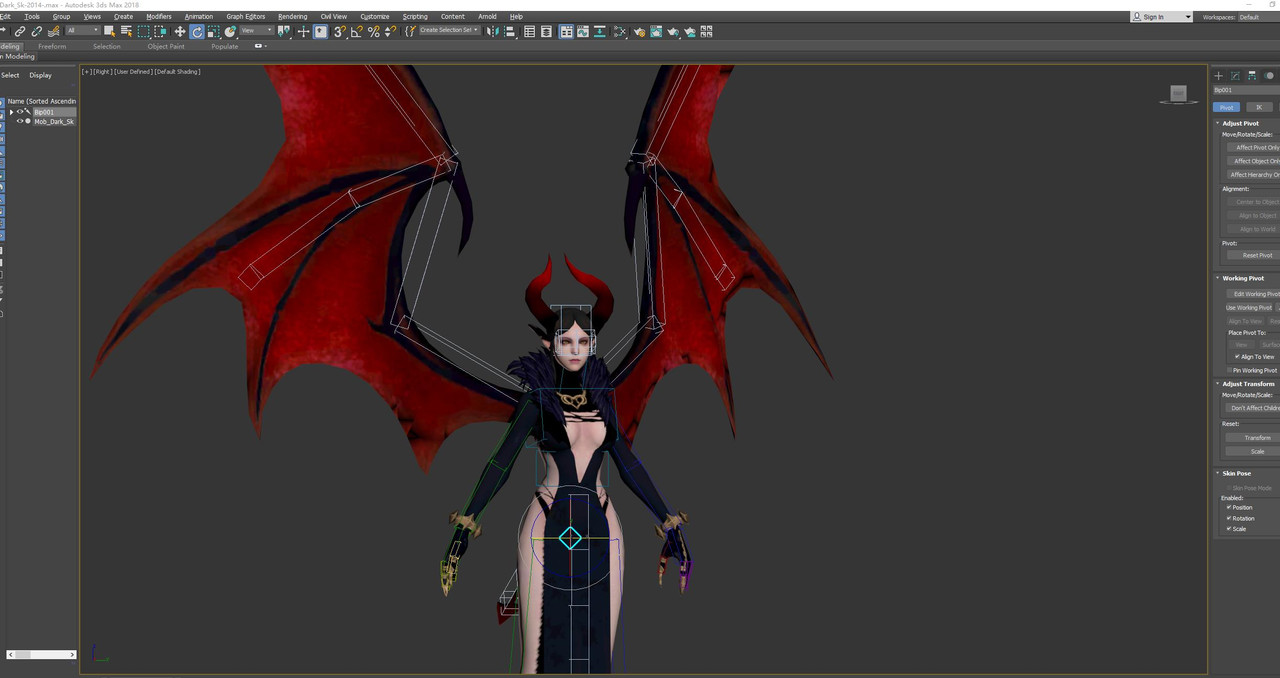The image size is (1280, 678).
Task: Toggle the Percent Snap icon
Action: (x=374, y=32)
